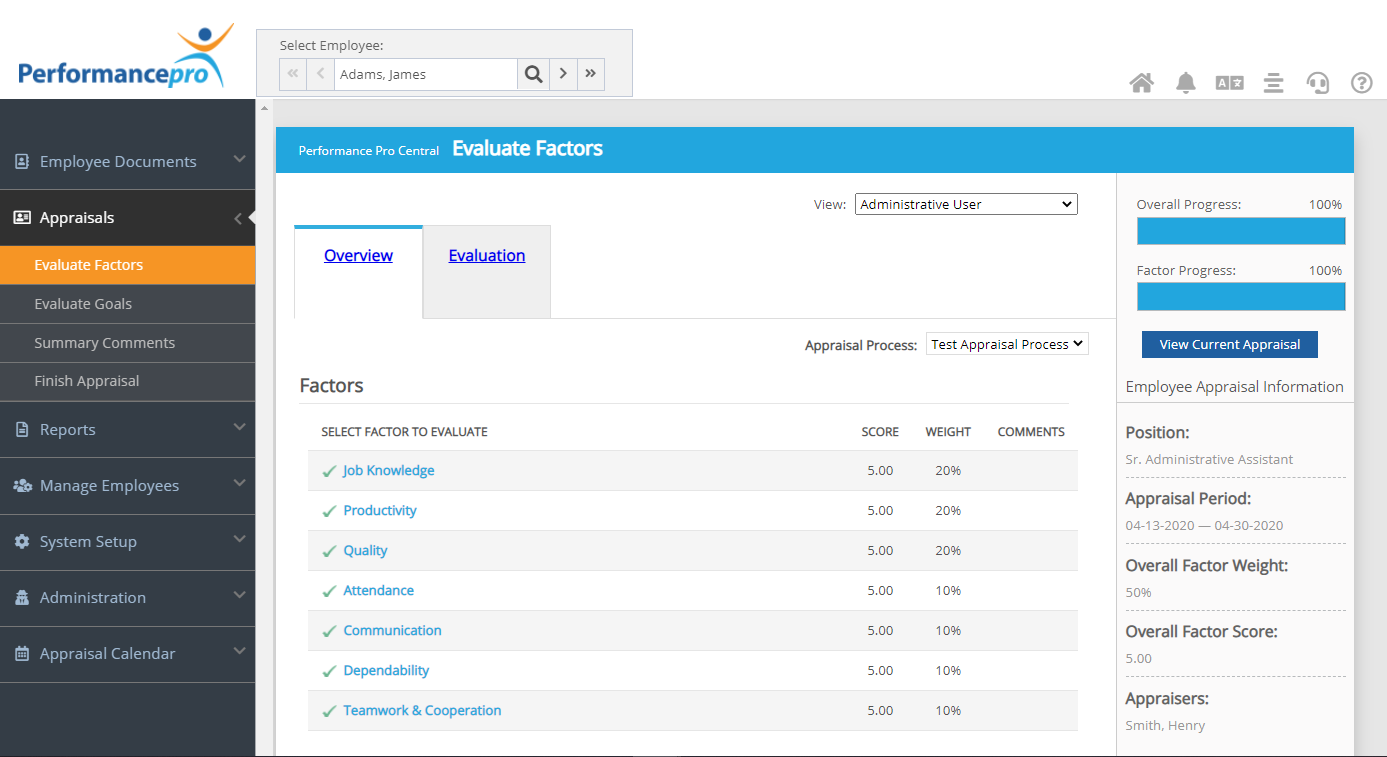Select Evaluate Factors menu item
Viewport: 1387px width, 757px height.
pyautogui.click(x=128, y=265)
